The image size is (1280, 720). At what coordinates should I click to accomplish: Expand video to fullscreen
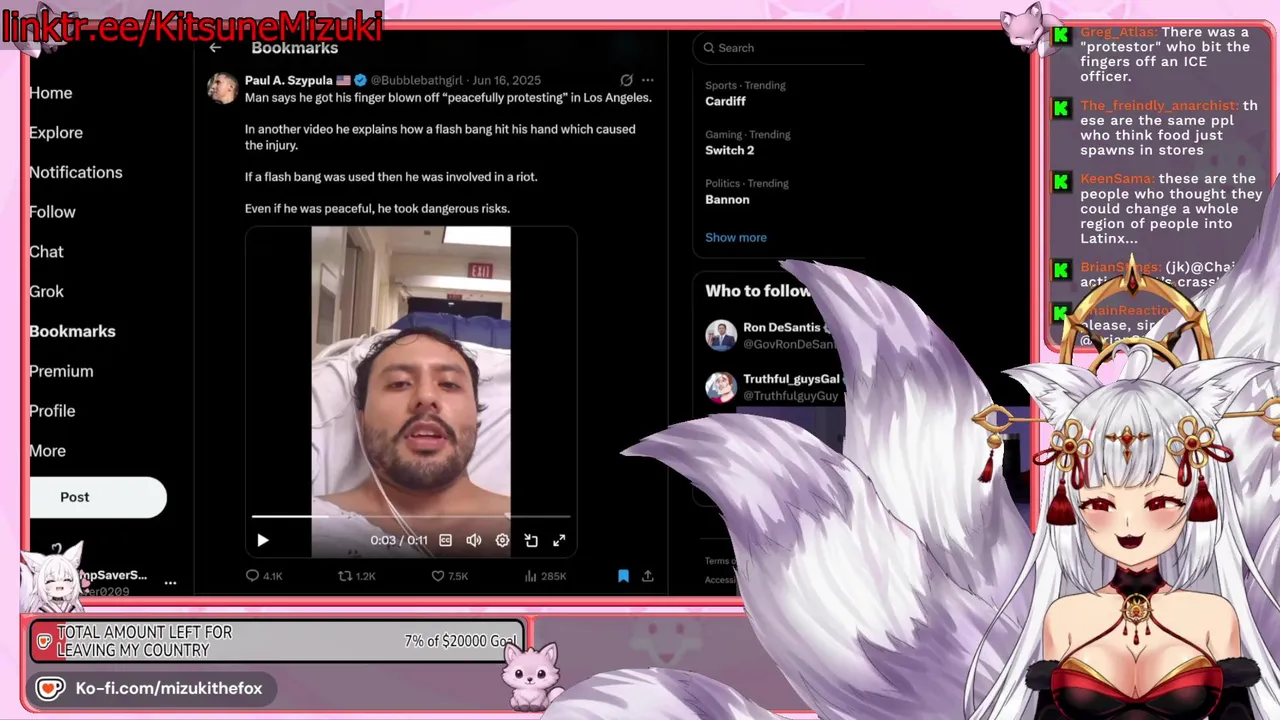pyautogui.click(x=559, y=540)
